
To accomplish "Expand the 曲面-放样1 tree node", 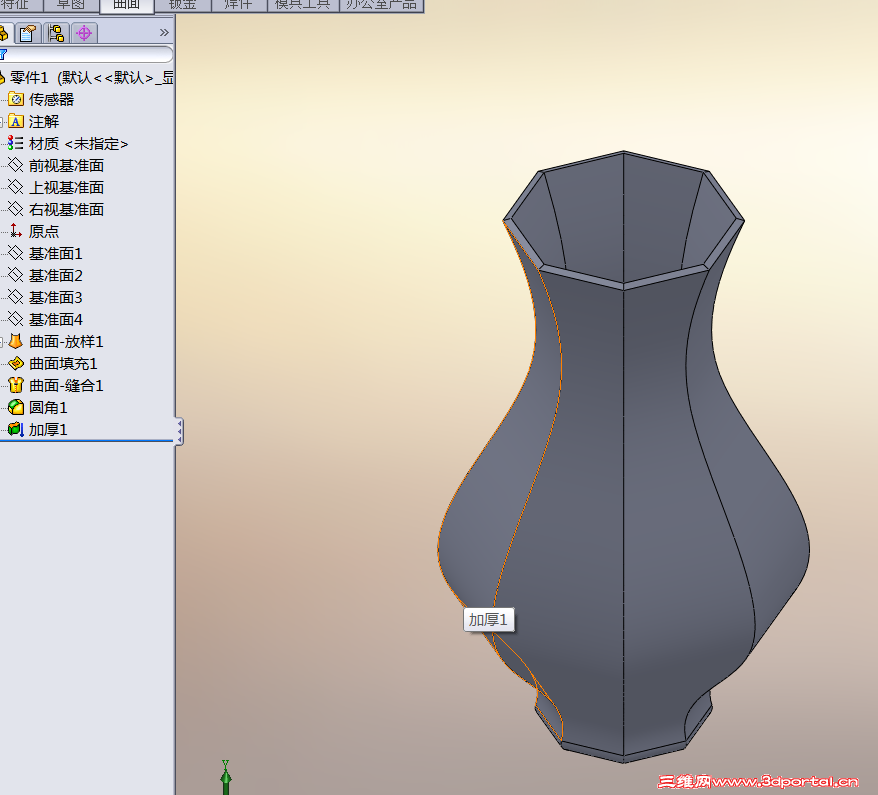I will tap(2, 342).
